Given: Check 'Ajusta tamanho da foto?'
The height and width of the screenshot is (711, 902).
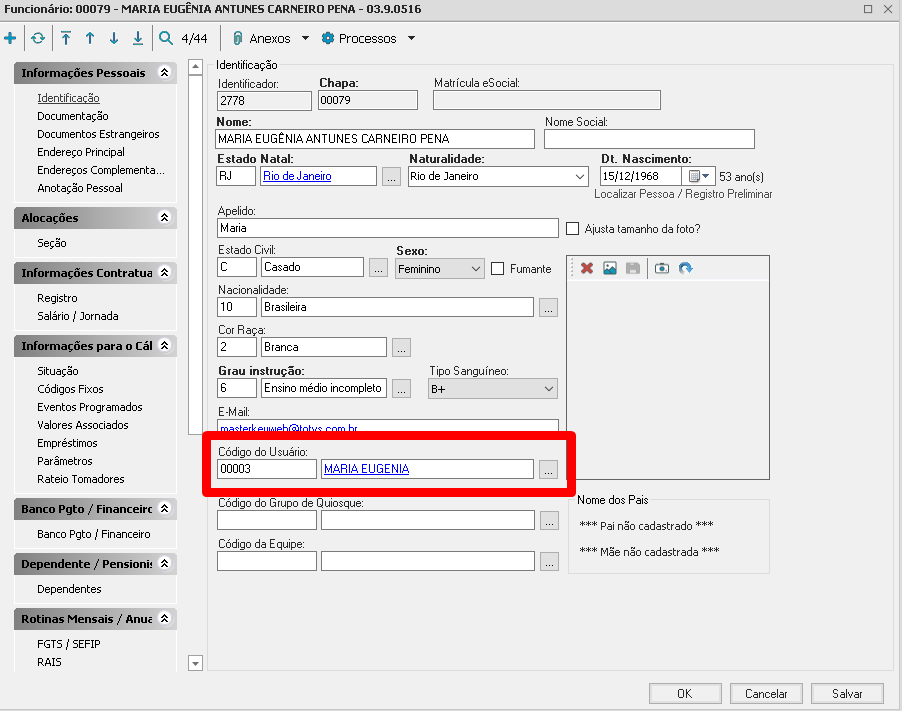Looking at the screenshot, I should tap(571, 227).
